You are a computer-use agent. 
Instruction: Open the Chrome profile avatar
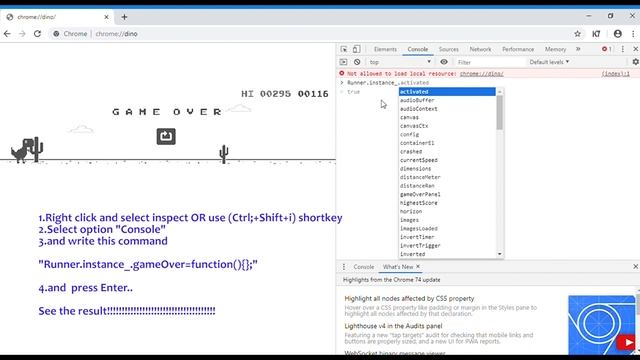pyautogui.click(x=618, y=34)
